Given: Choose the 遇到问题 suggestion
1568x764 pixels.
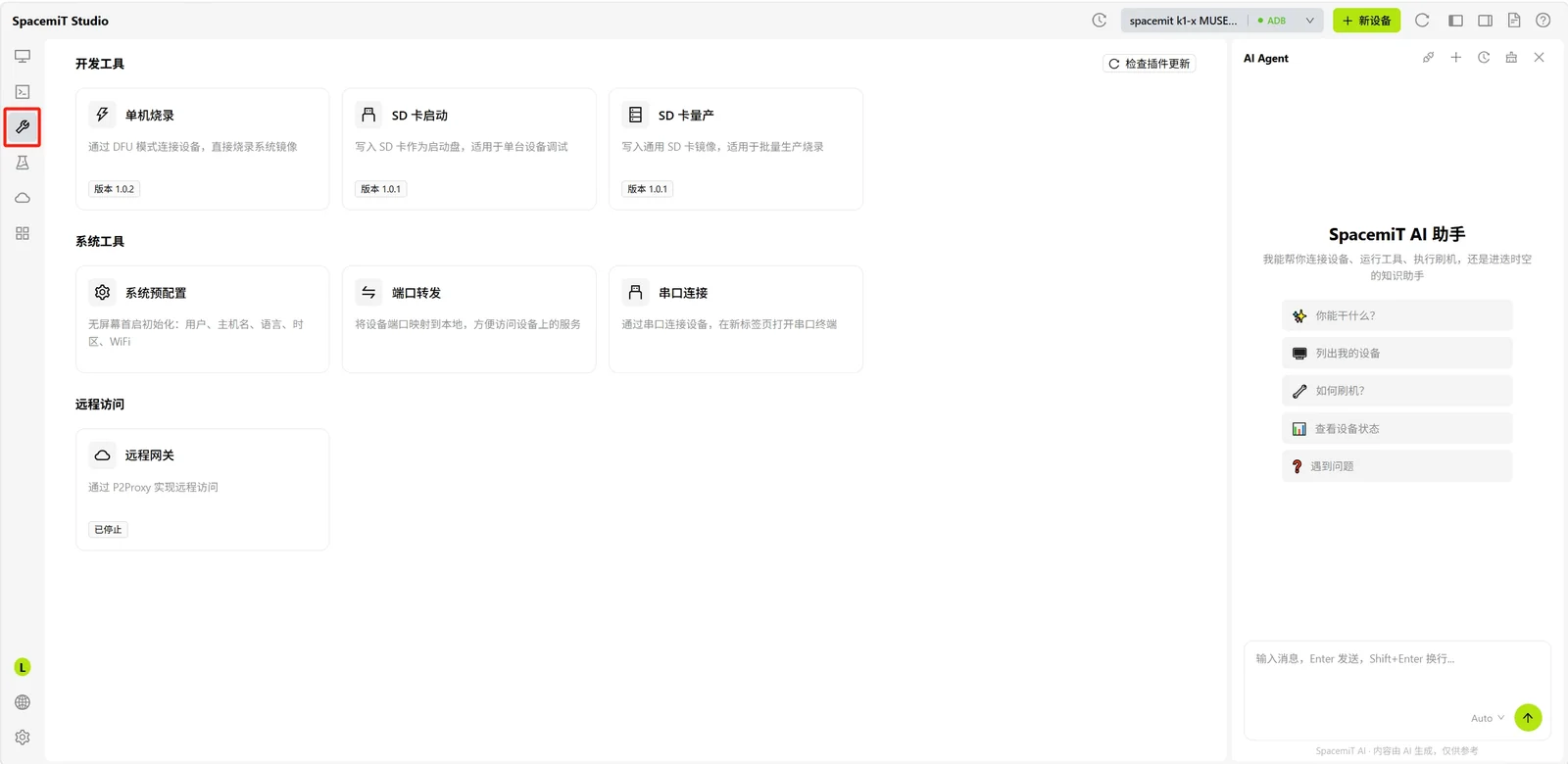Looking at the screenshot, I should coord(1396,466).
